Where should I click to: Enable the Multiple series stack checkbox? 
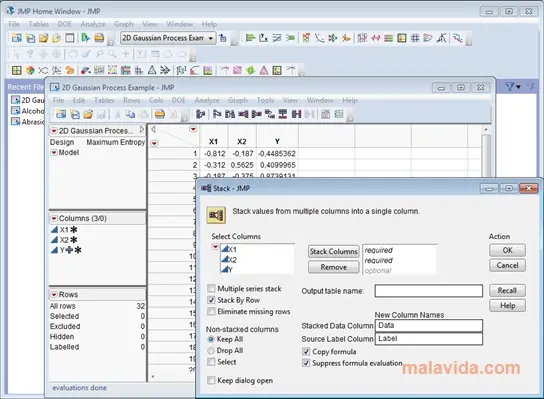(x=211, y=289)
